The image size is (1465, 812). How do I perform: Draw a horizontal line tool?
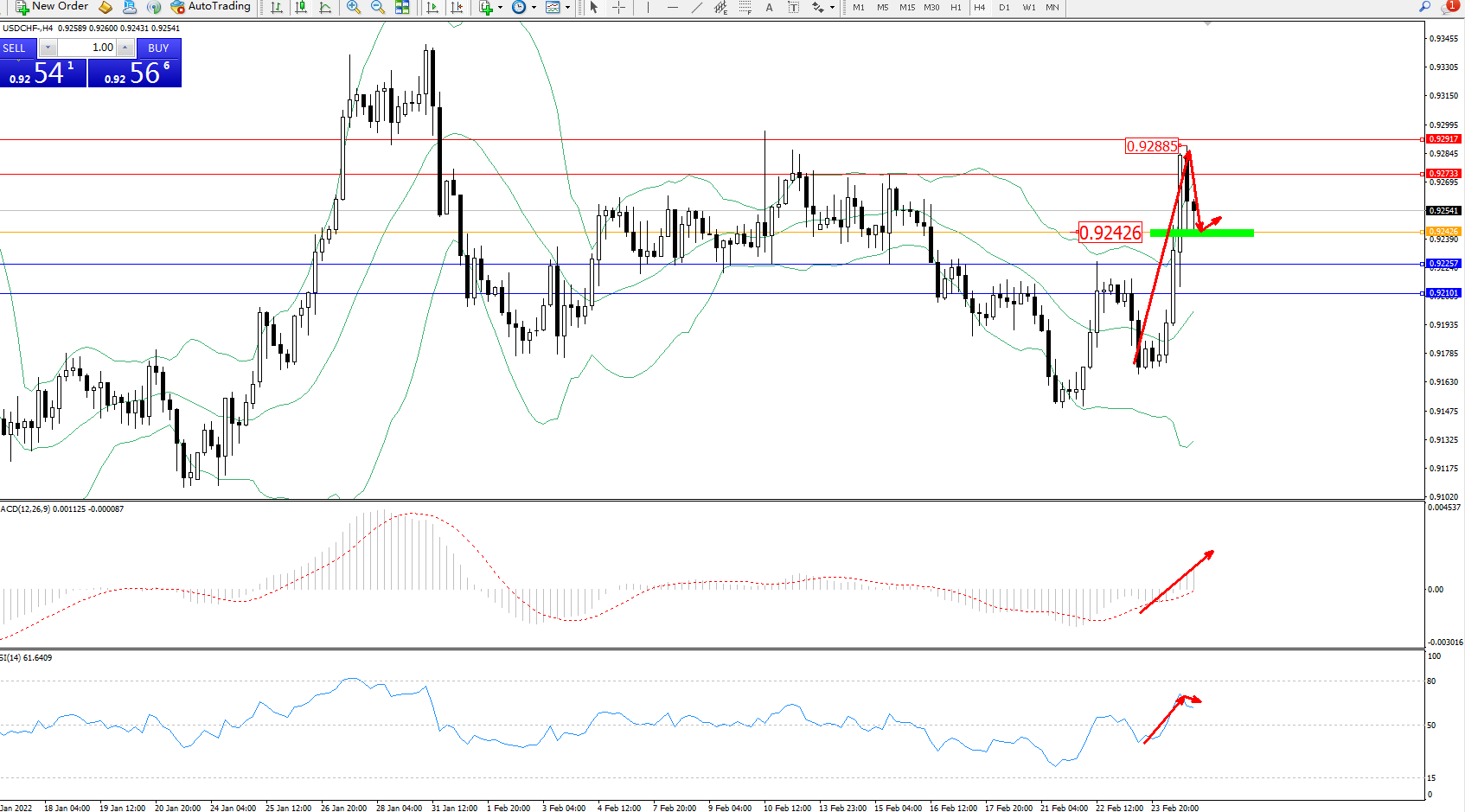672,7
